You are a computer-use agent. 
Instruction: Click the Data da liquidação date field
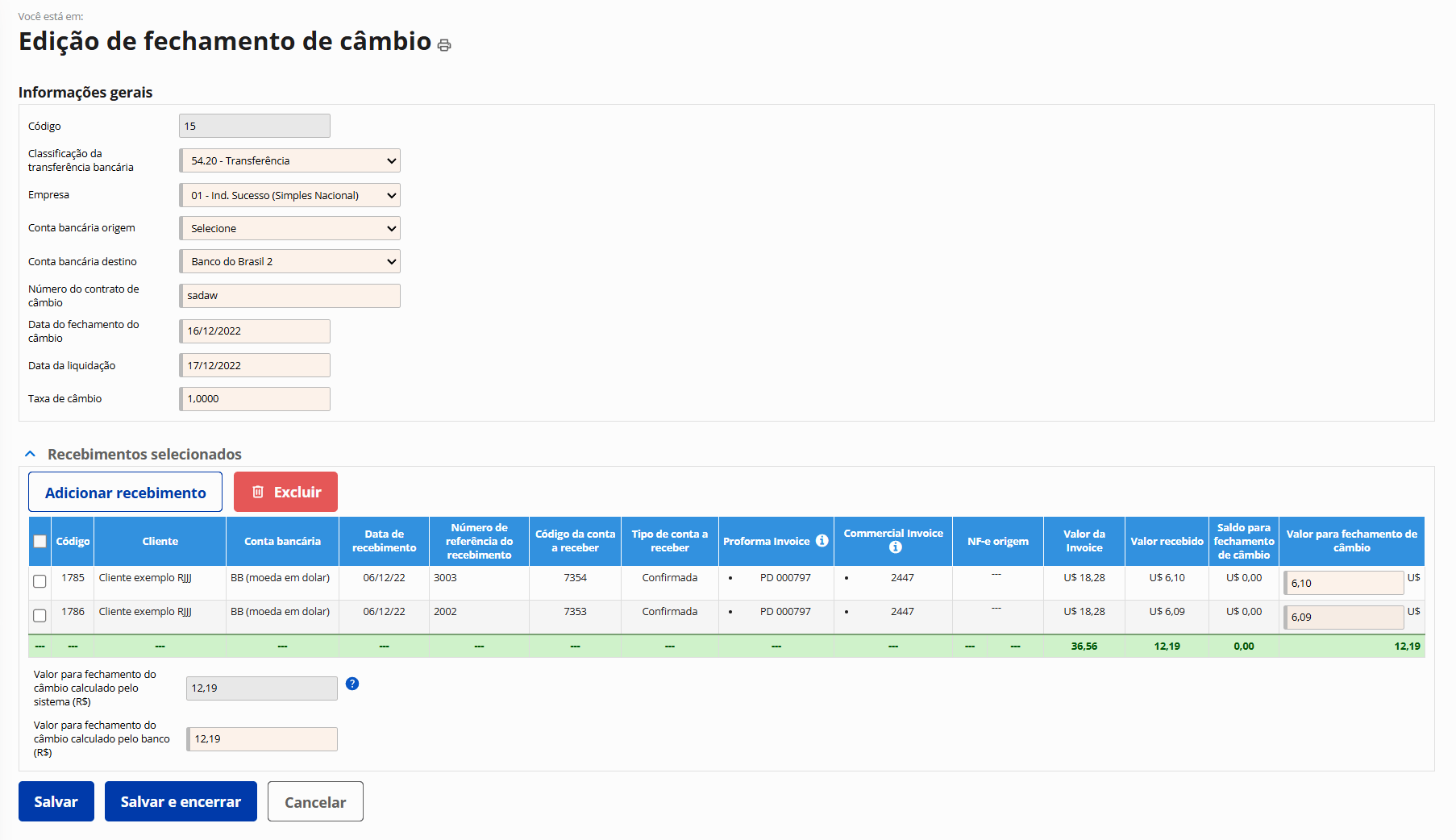click(x=255, y=365)
